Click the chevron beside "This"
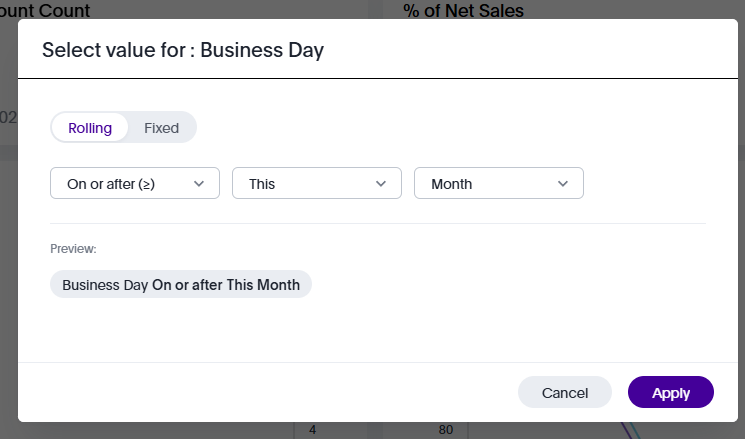The height and width of the screenshot is (439, 745). click(x=381, y=184)
